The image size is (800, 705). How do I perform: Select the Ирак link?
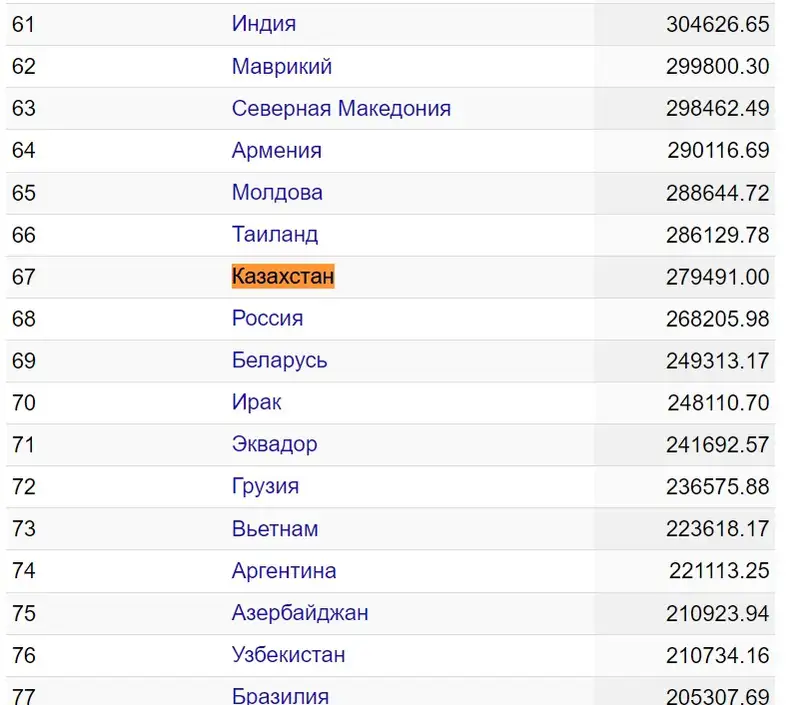coord(257,403)
